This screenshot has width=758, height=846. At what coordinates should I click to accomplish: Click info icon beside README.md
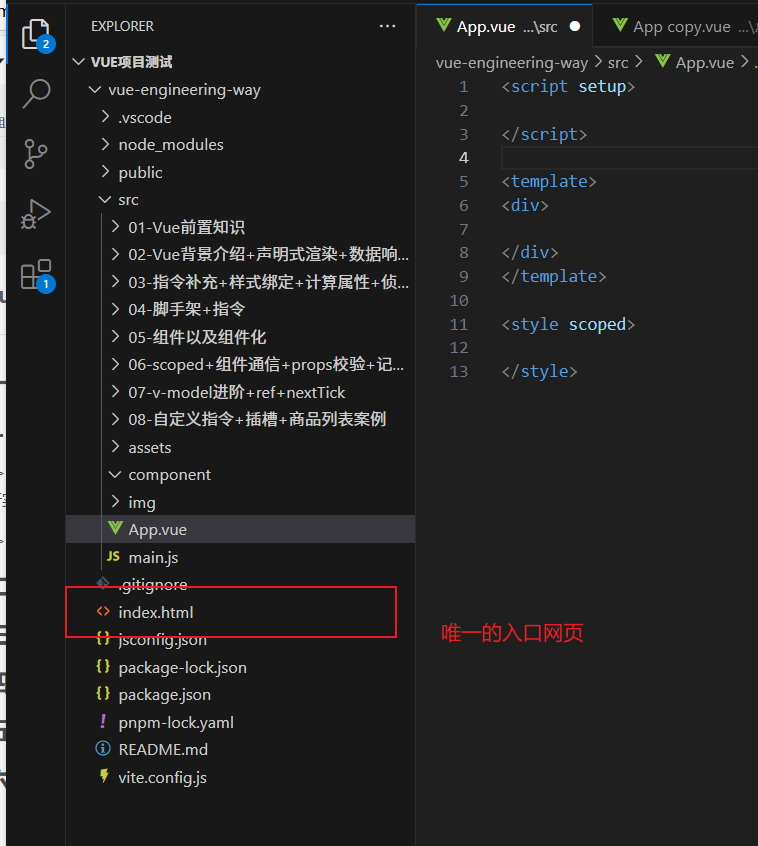pos(103,749)
